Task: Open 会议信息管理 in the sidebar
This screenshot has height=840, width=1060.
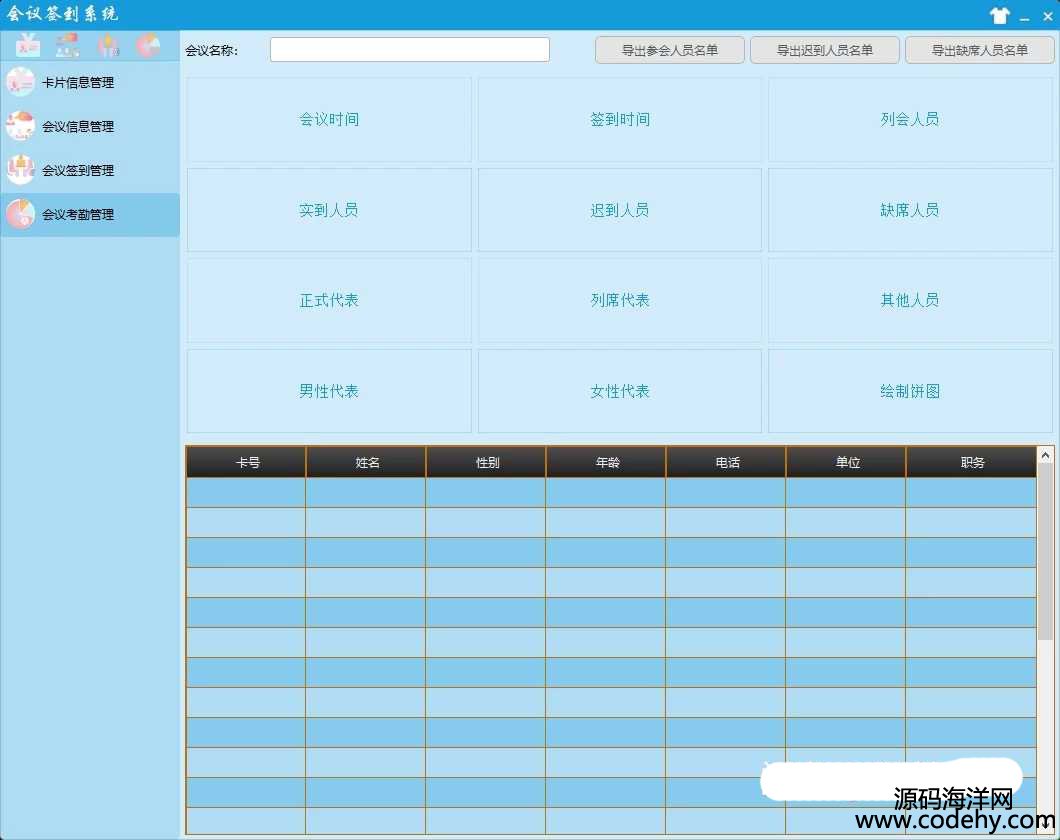Action: (x=78, y=127)
